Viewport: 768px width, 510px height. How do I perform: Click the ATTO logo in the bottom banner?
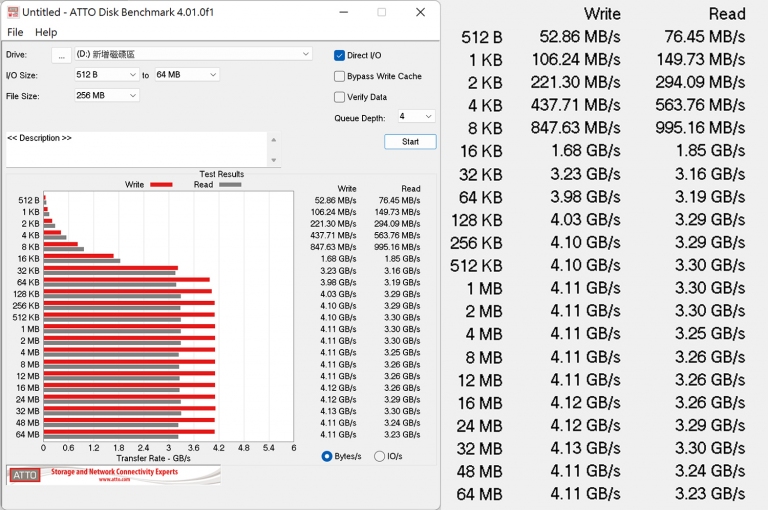coord(25,475)
